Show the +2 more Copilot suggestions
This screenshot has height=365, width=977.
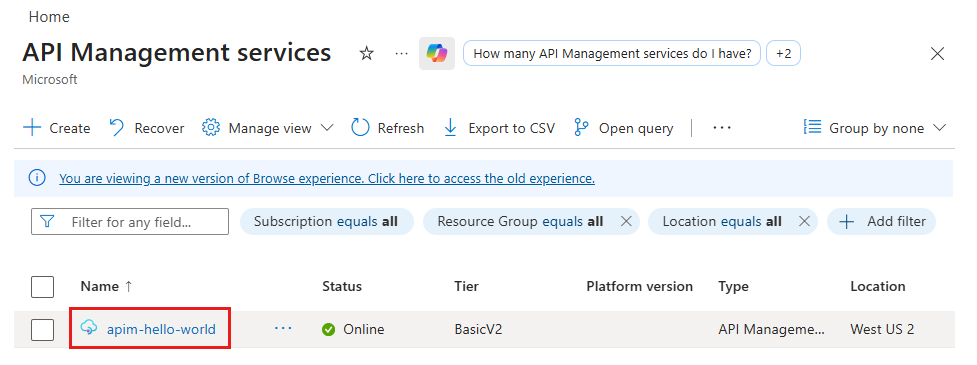[x=783, y=54]
